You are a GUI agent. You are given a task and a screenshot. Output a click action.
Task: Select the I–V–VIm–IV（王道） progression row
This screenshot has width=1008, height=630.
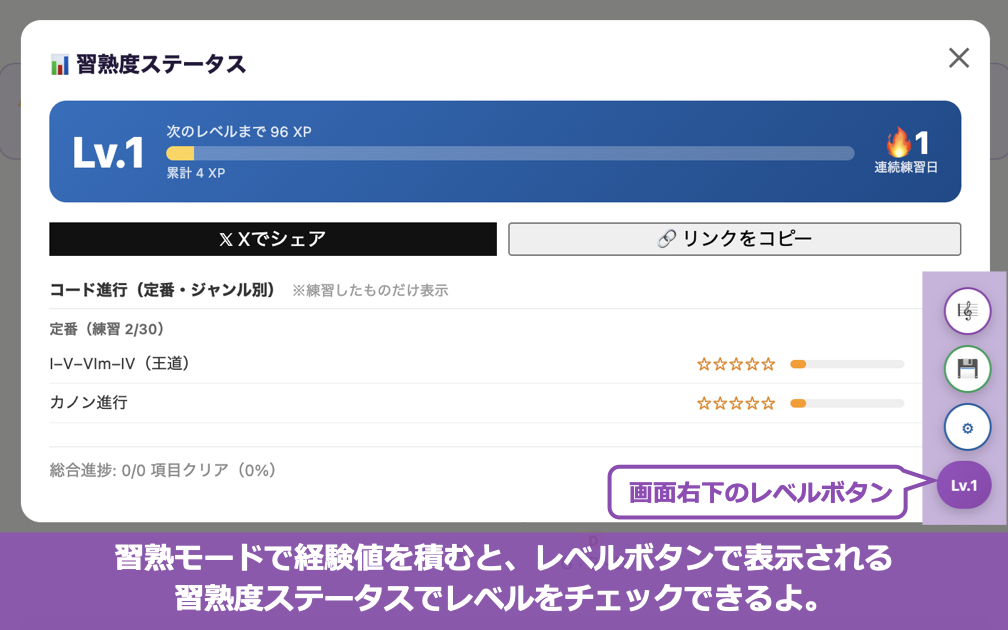coord(476,364)
